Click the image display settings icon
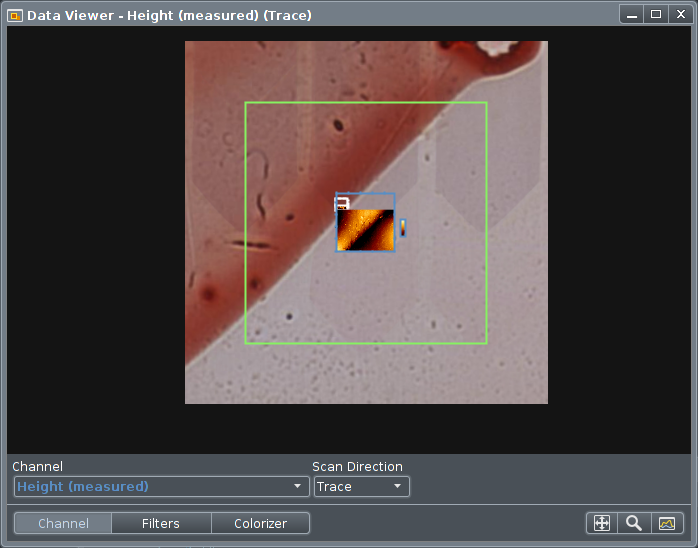Screen dimensions: 698x548 (x=664, y=523)
